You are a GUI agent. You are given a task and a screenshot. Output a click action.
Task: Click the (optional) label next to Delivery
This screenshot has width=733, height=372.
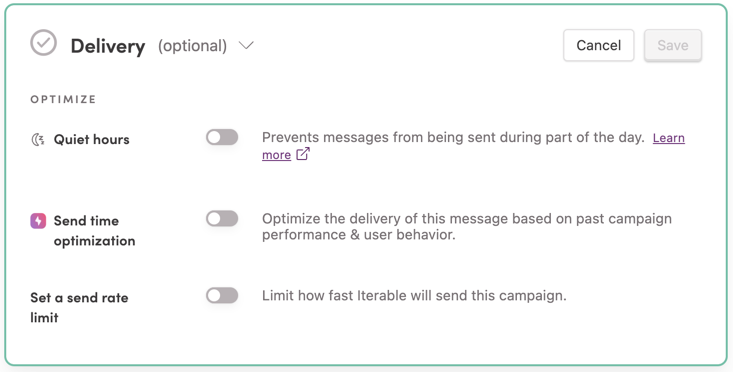pos(192,46)
